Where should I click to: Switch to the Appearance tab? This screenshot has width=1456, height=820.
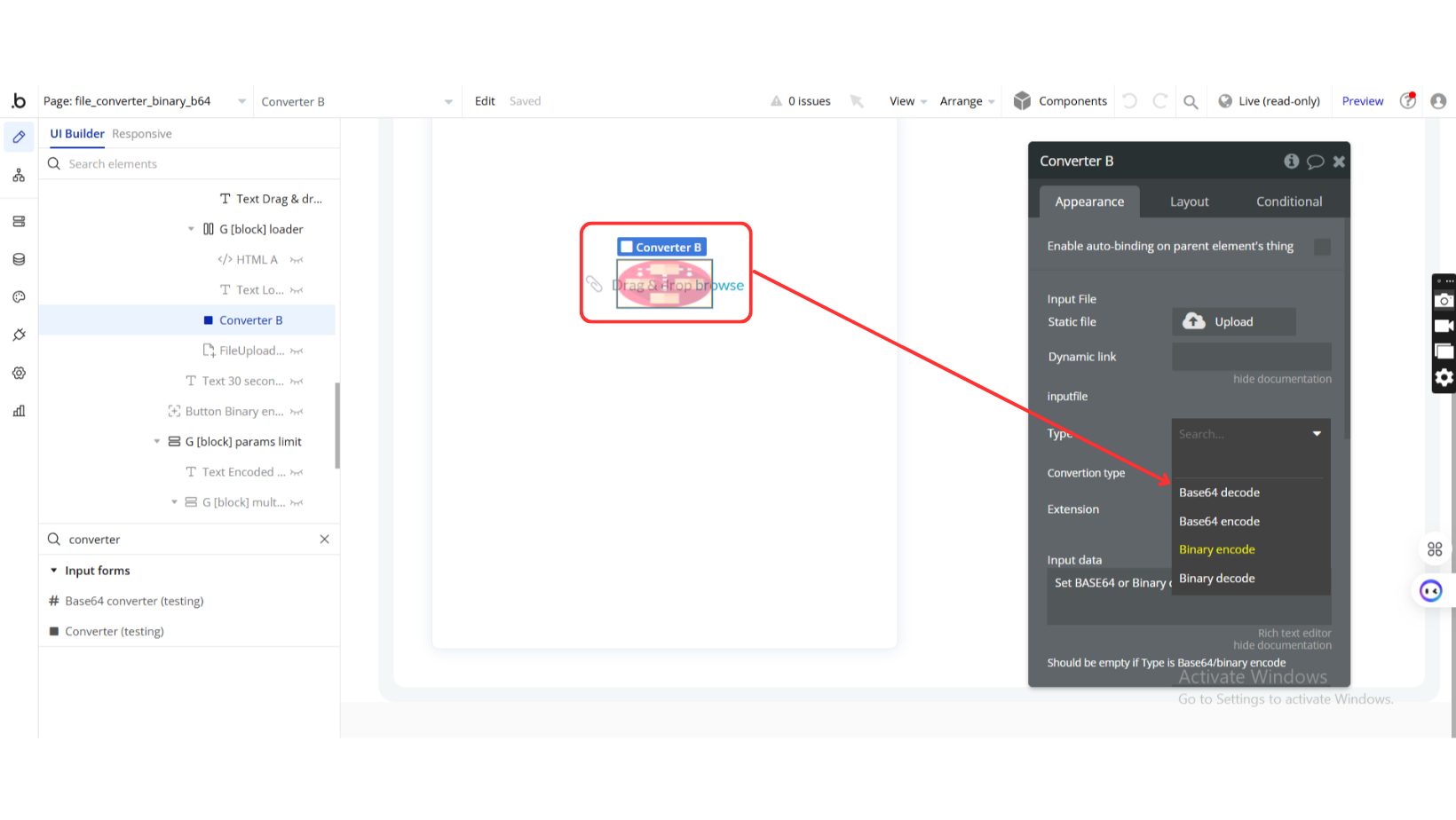coord(1089,201)
